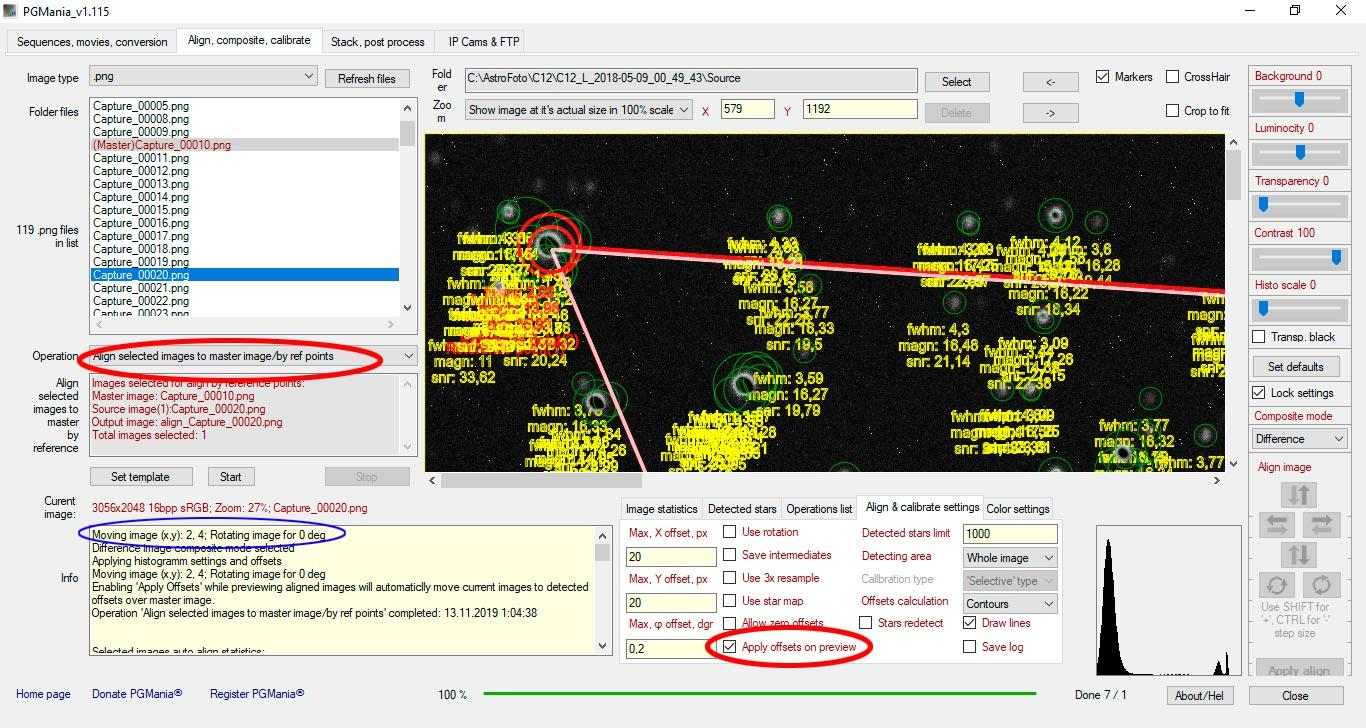Click the rotate clockwise align icon
Screen dimensions: 1366x728
pos(1321,585)
